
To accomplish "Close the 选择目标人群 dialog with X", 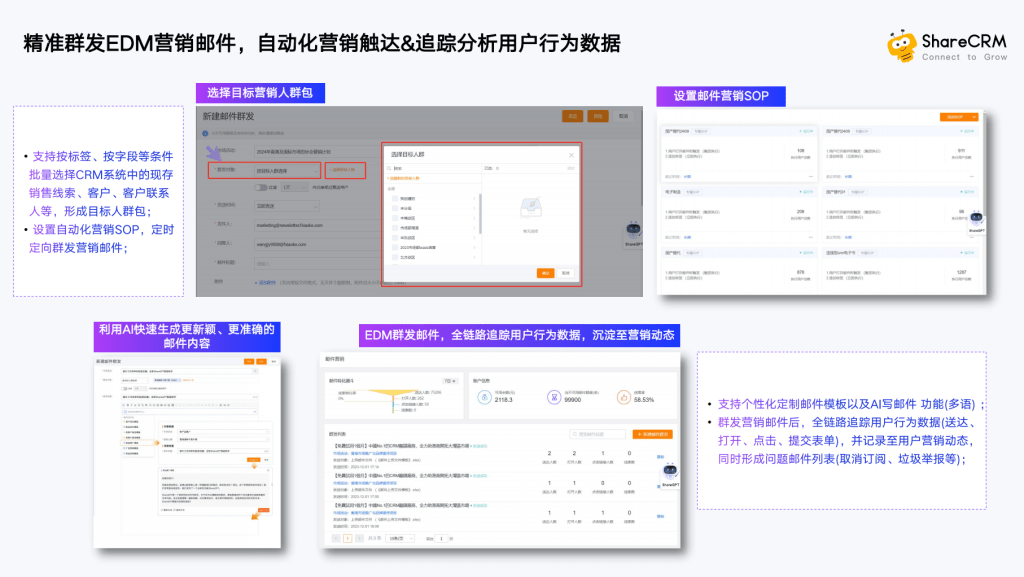I will (x=571, y=155).
